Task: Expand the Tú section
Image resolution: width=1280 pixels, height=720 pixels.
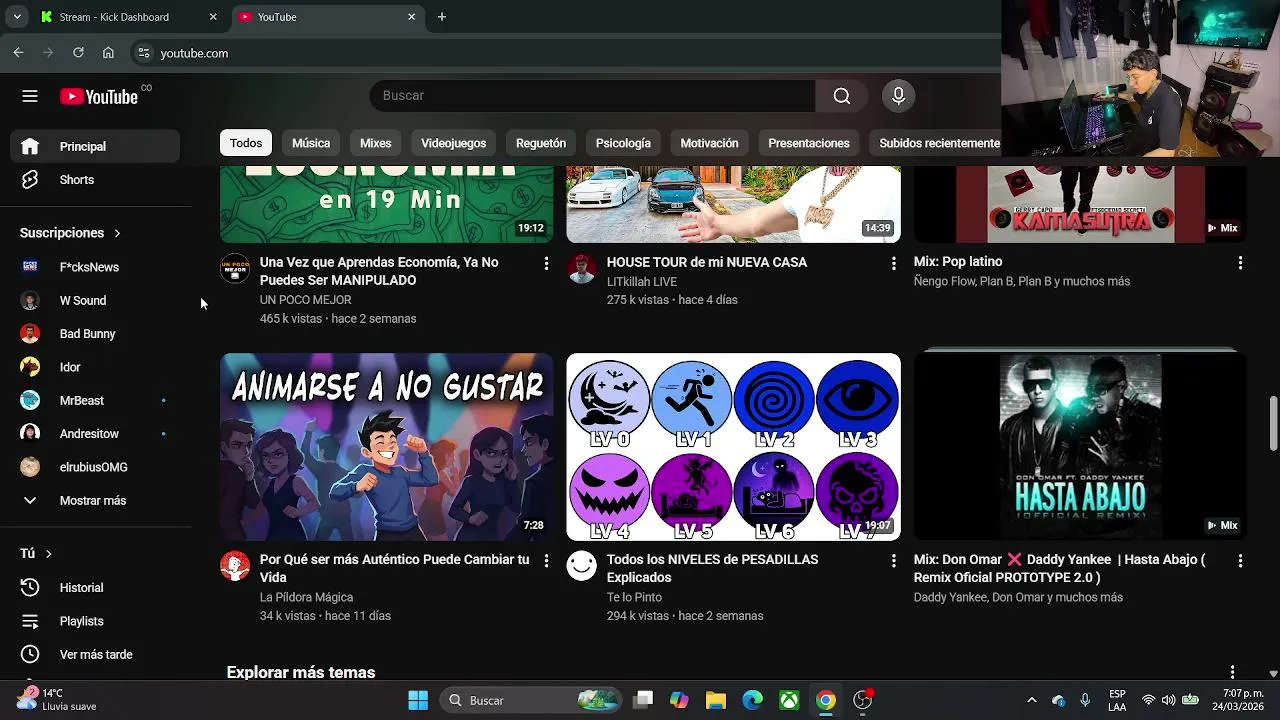Action: [36, 553]
